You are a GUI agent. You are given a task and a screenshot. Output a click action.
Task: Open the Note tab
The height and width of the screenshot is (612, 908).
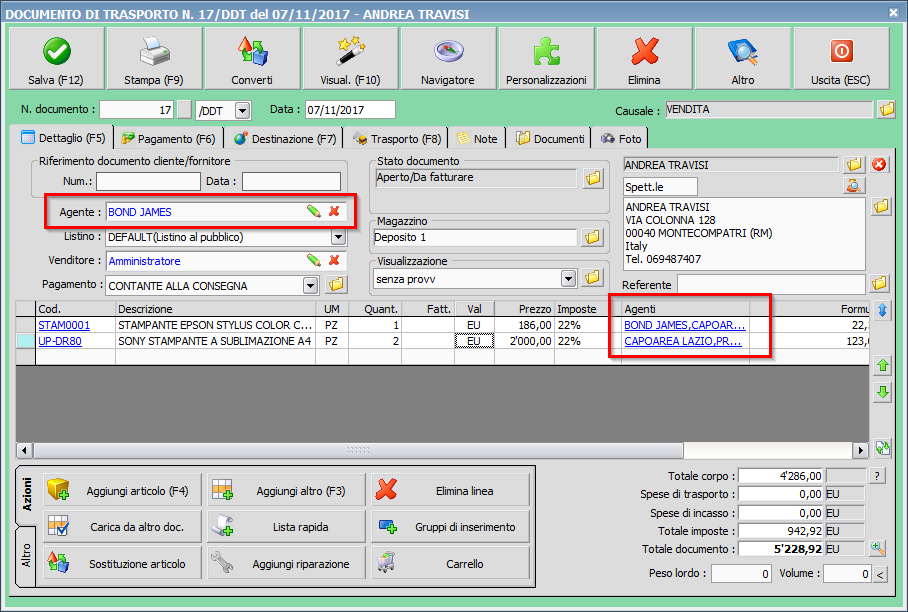477,139
